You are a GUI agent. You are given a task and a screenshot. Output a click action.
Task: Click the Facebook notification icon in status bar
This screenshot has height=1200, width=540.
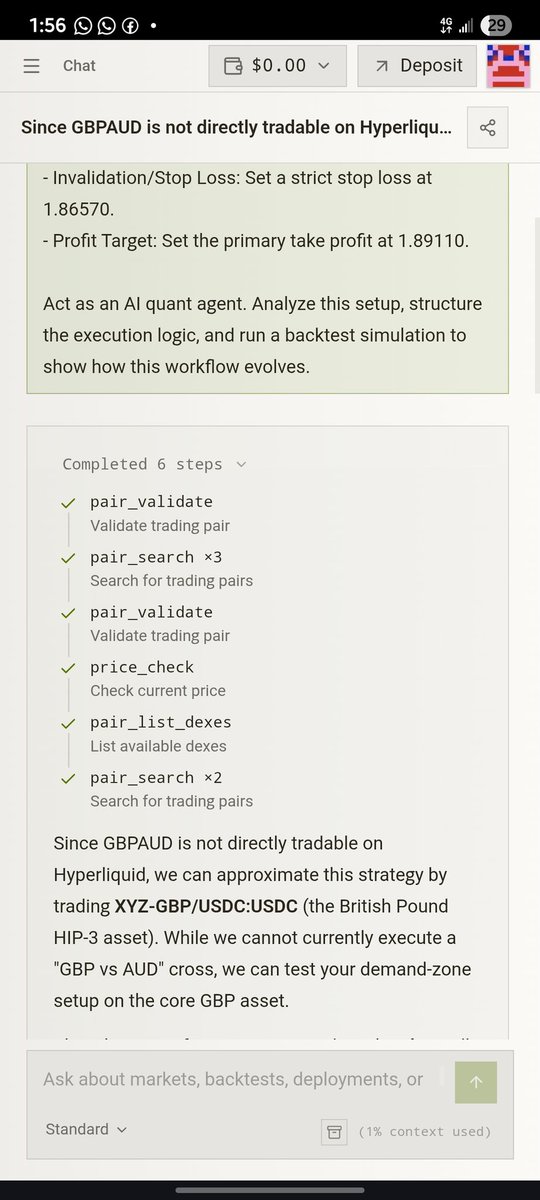tap(130, 25)
